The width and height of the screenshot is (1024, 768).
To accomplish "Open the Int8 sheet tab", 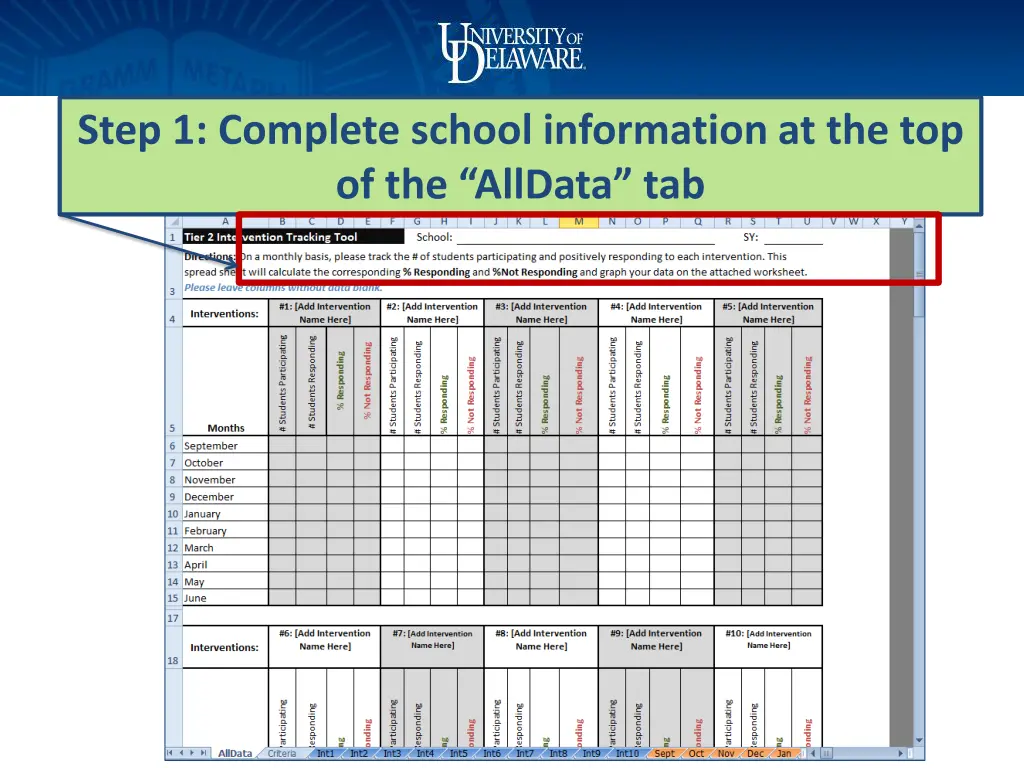I will [558, 754].
